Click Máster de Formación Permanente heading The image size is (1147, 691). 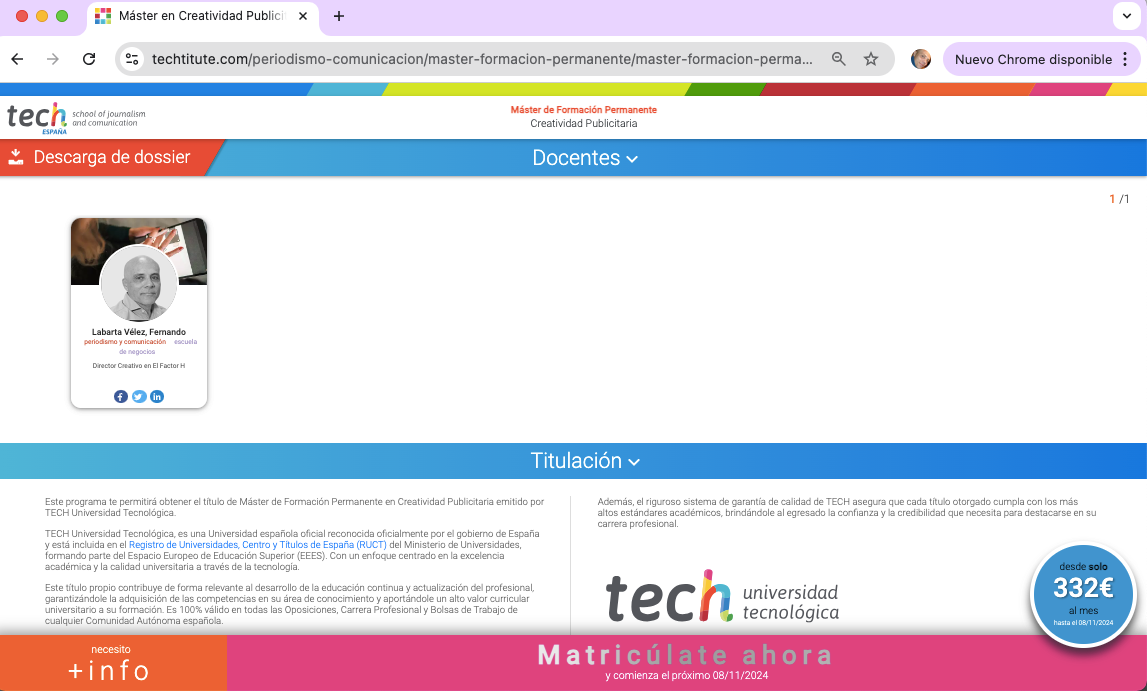tap(584, 110)
